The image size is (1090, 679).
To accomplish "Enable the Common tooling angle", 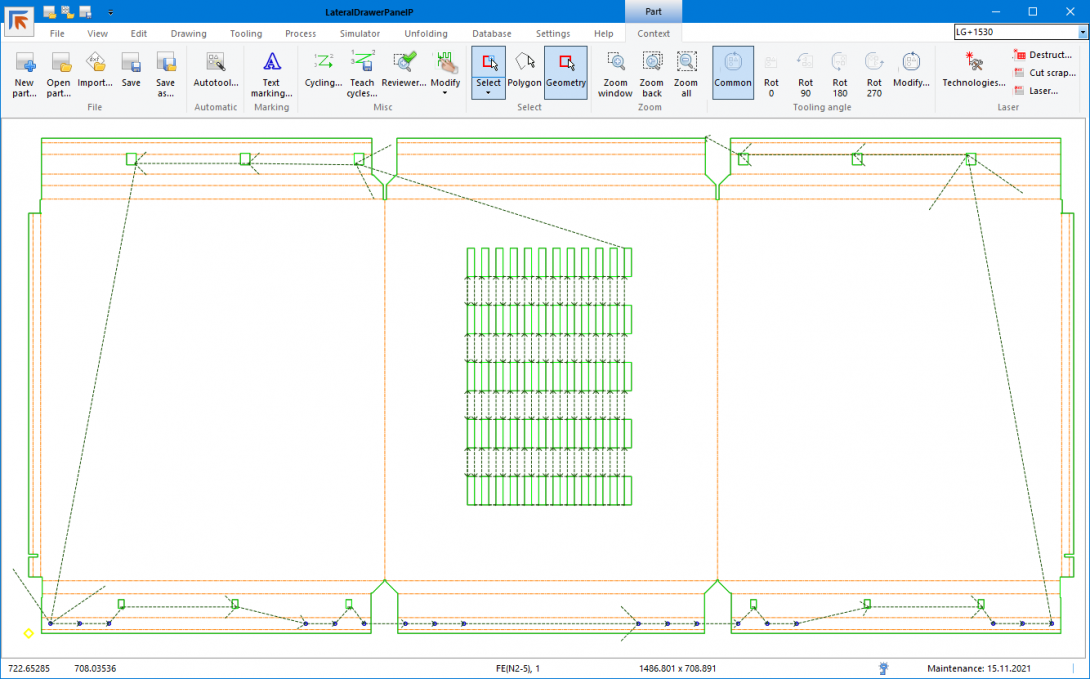I will tap(733, 72).
